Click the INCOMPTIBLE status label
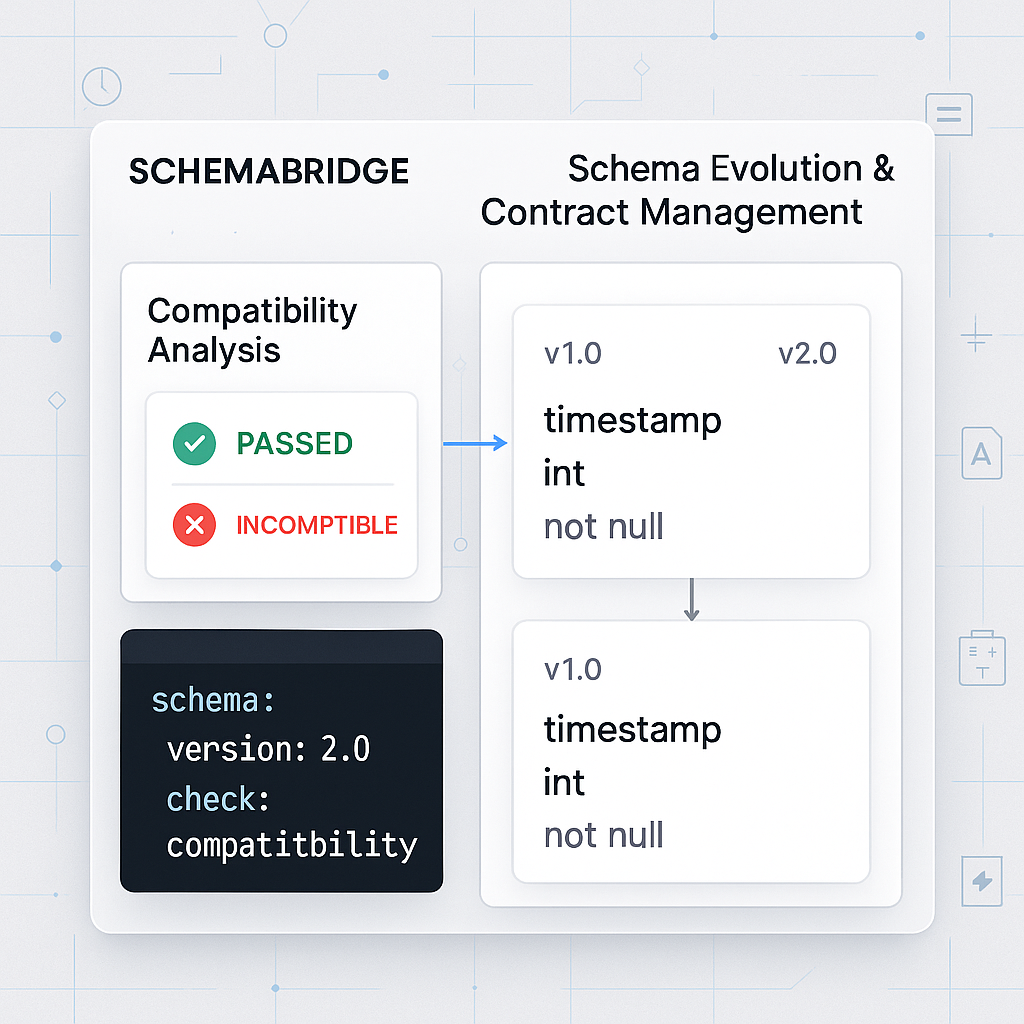The image size is (1024, 1024). click(317, 525)
